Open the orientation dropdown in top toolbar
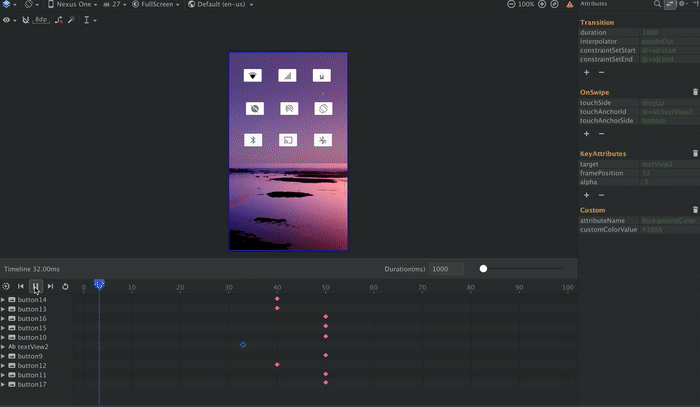Viewport: 700px width, 407px height. pyautogui.click(x=31, y=4)
